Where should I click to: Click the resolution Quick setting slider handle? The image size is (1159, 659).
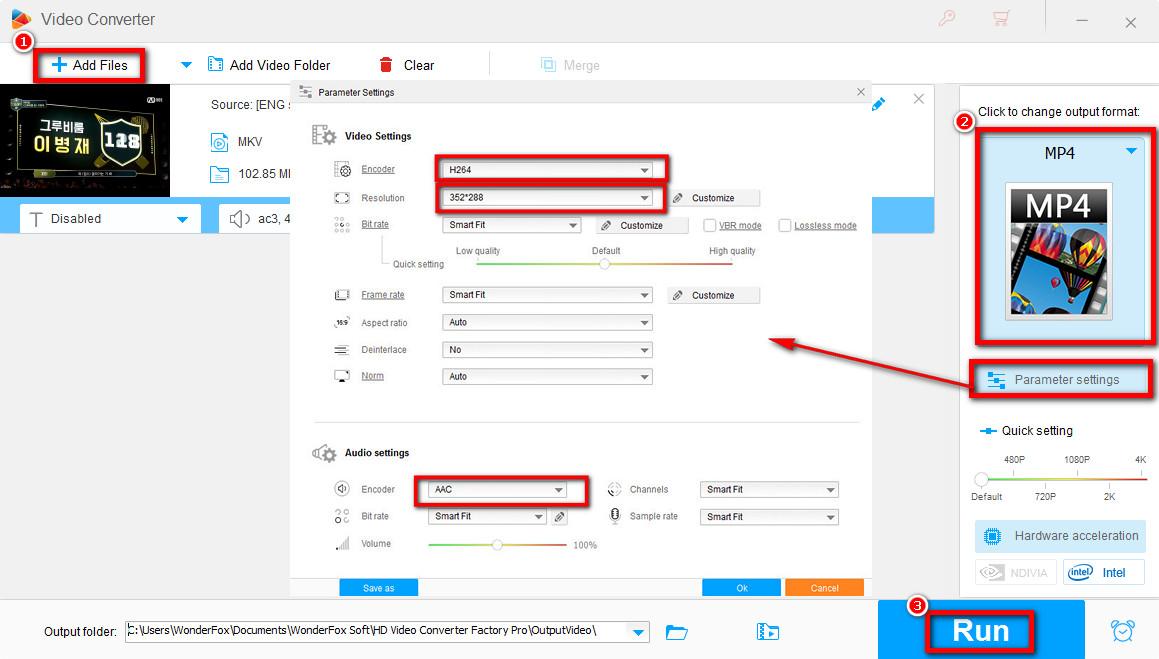coord(981,479)
